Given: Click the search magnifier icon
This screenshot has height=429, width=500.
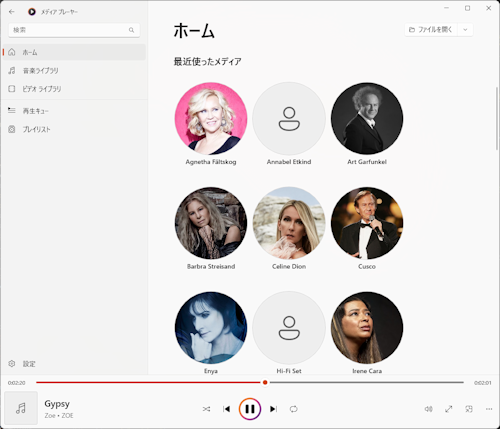Looking at the screenshot, I should pos(131,30).
